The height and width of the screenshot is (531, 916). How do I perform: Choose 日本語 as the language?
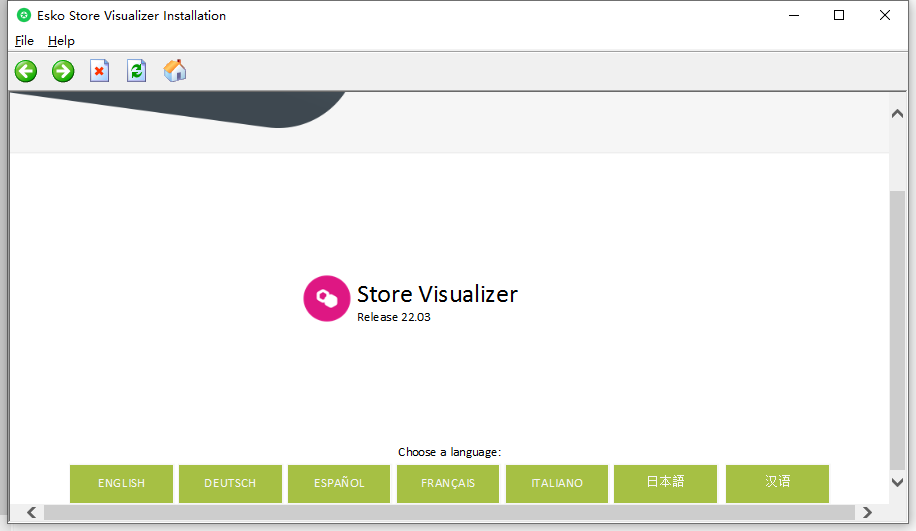(x=665, y=484)
